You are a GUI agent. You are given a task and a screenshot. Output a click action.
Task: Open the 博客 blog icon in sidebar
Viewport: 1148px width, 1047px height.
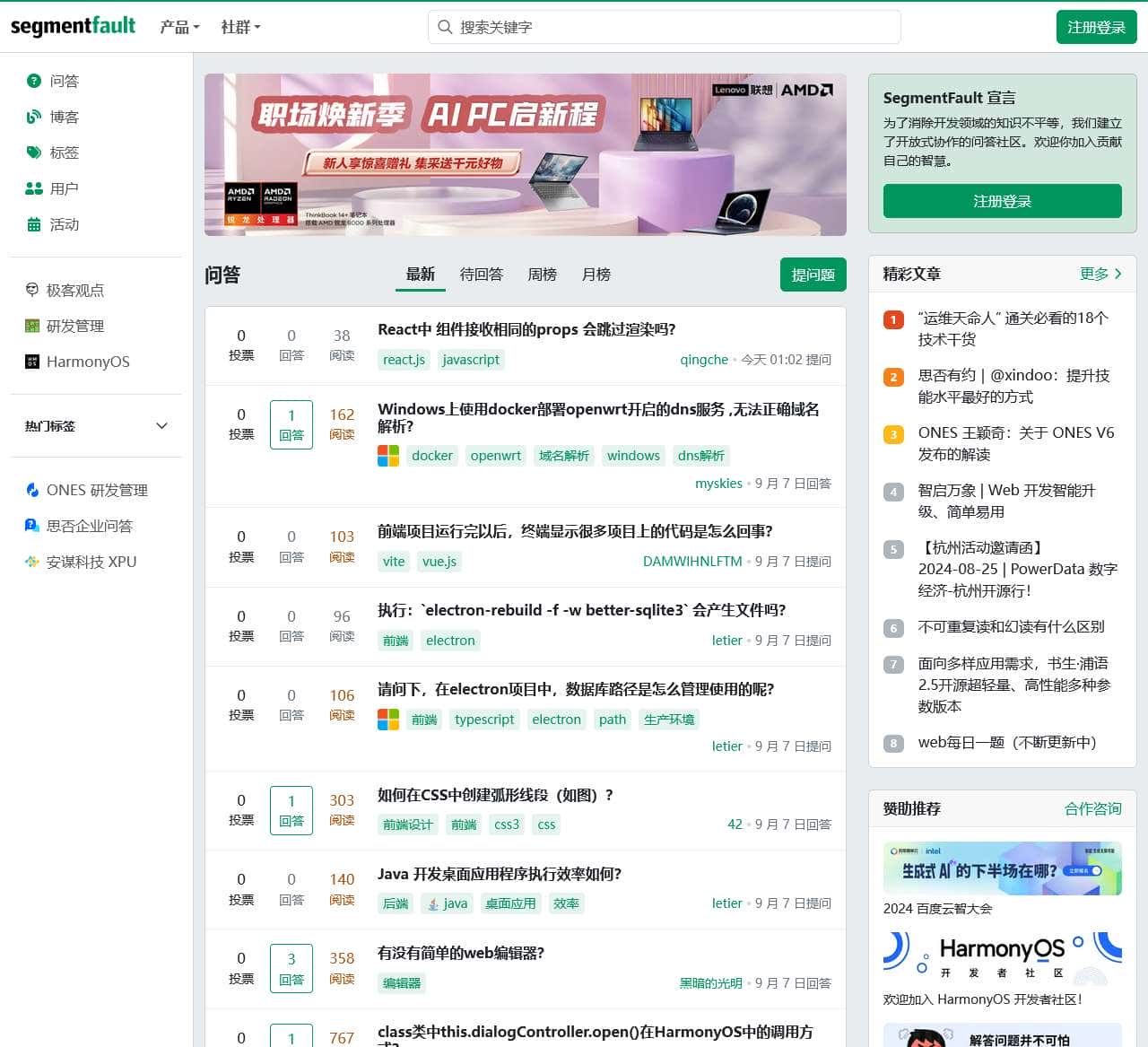point(34,117)
